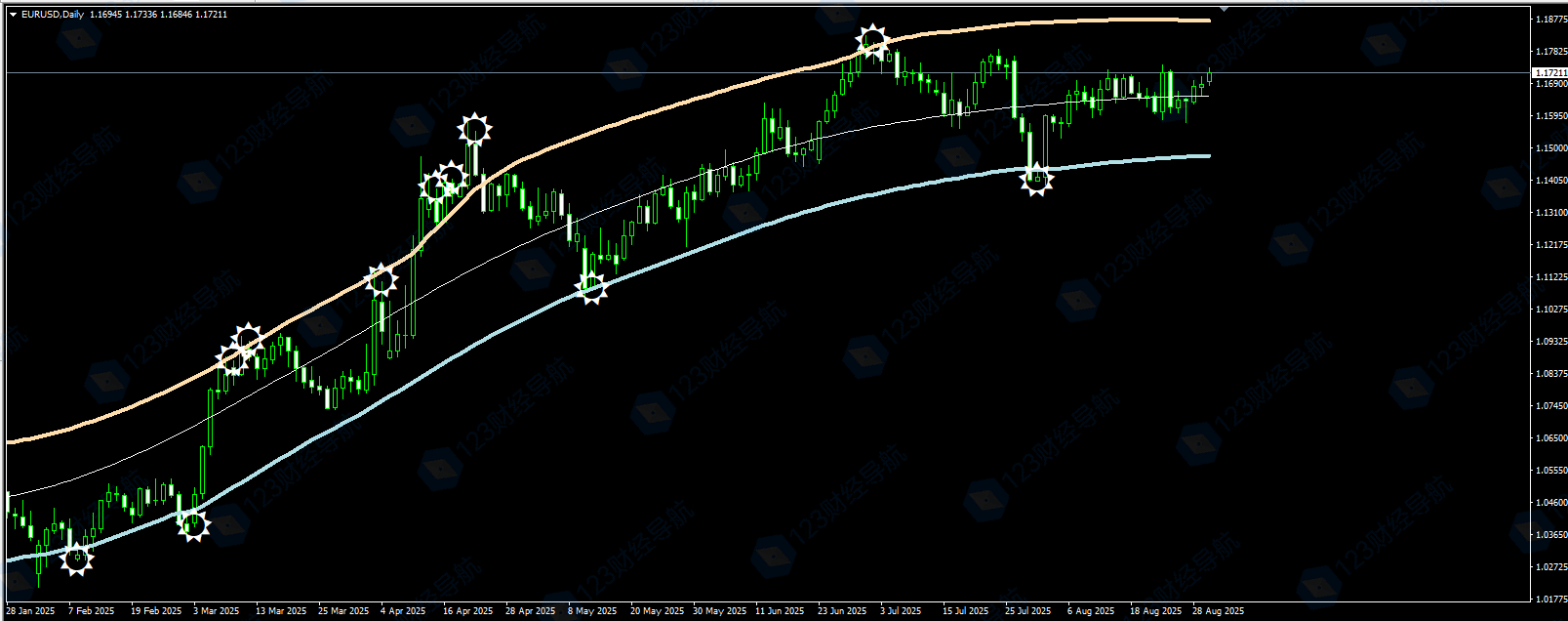Click the upper sun marker near 13 Mar 2025

(x=248, y=339)
